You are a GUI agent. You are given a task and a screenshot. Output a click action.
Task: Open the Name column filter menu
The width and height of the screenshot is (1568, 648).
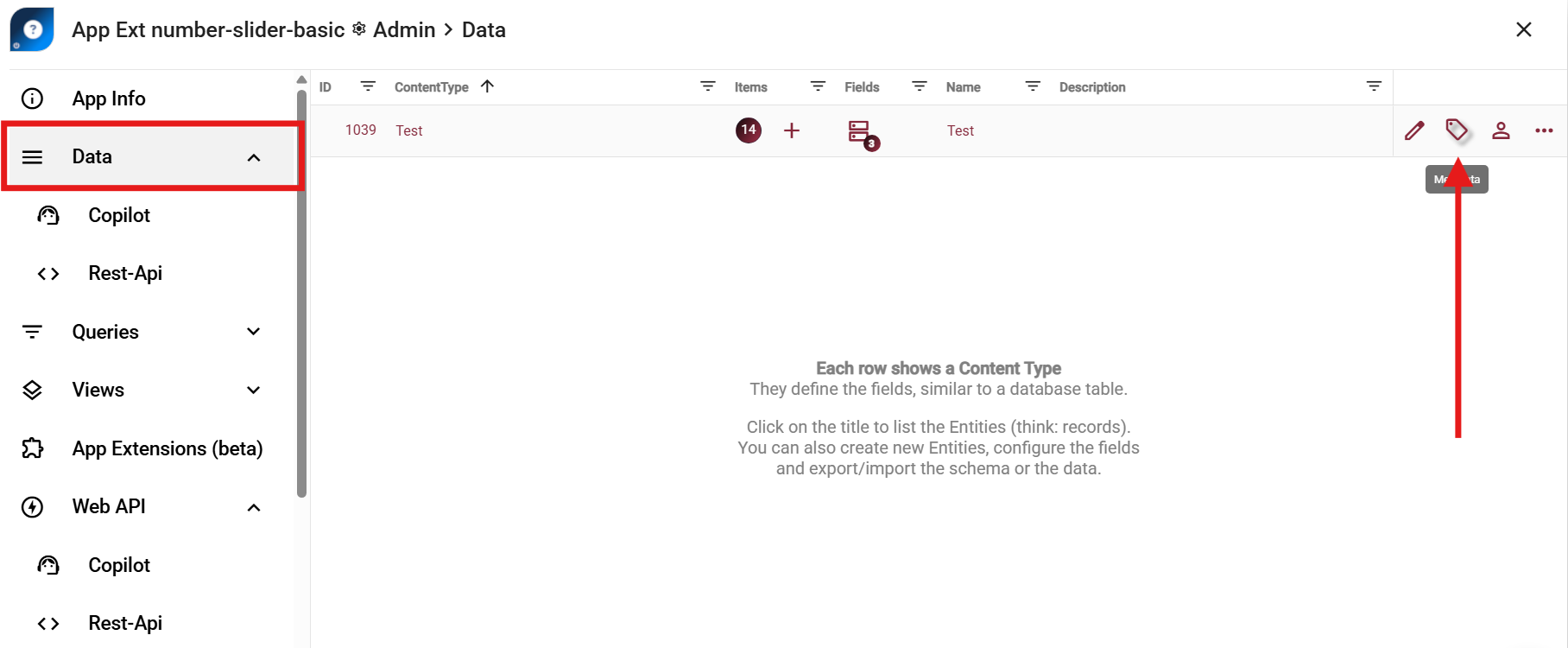(1033, 86)
